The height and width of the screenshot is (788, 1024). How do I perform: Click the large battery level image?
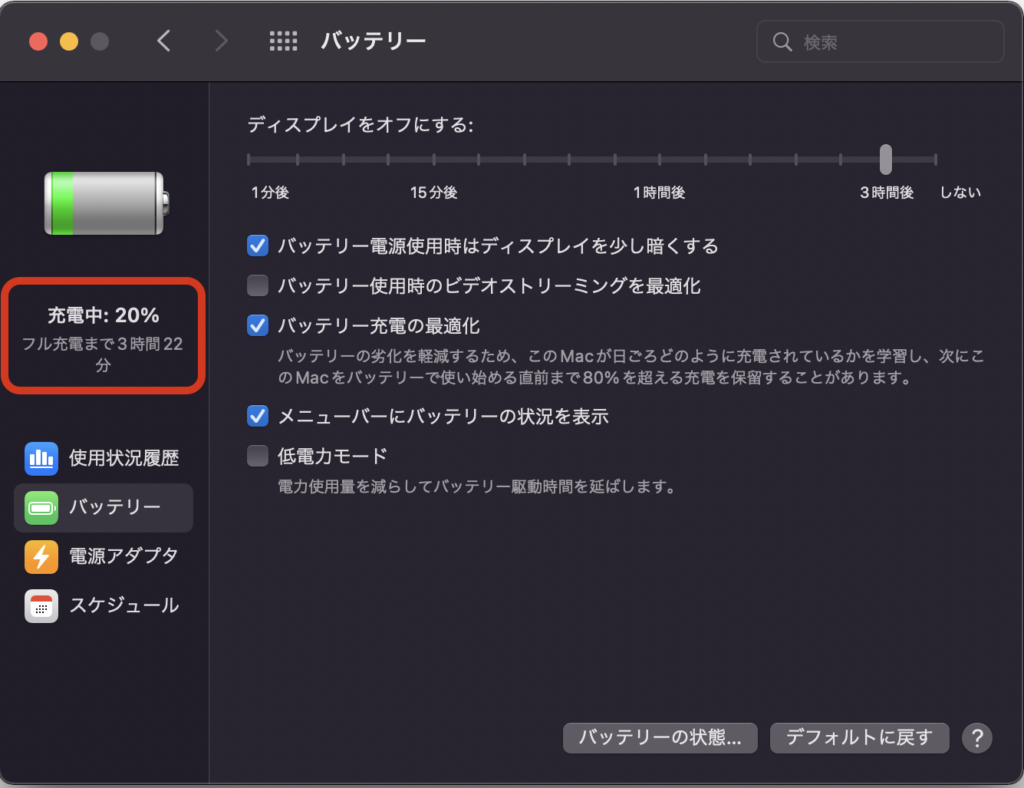[104, 204]
